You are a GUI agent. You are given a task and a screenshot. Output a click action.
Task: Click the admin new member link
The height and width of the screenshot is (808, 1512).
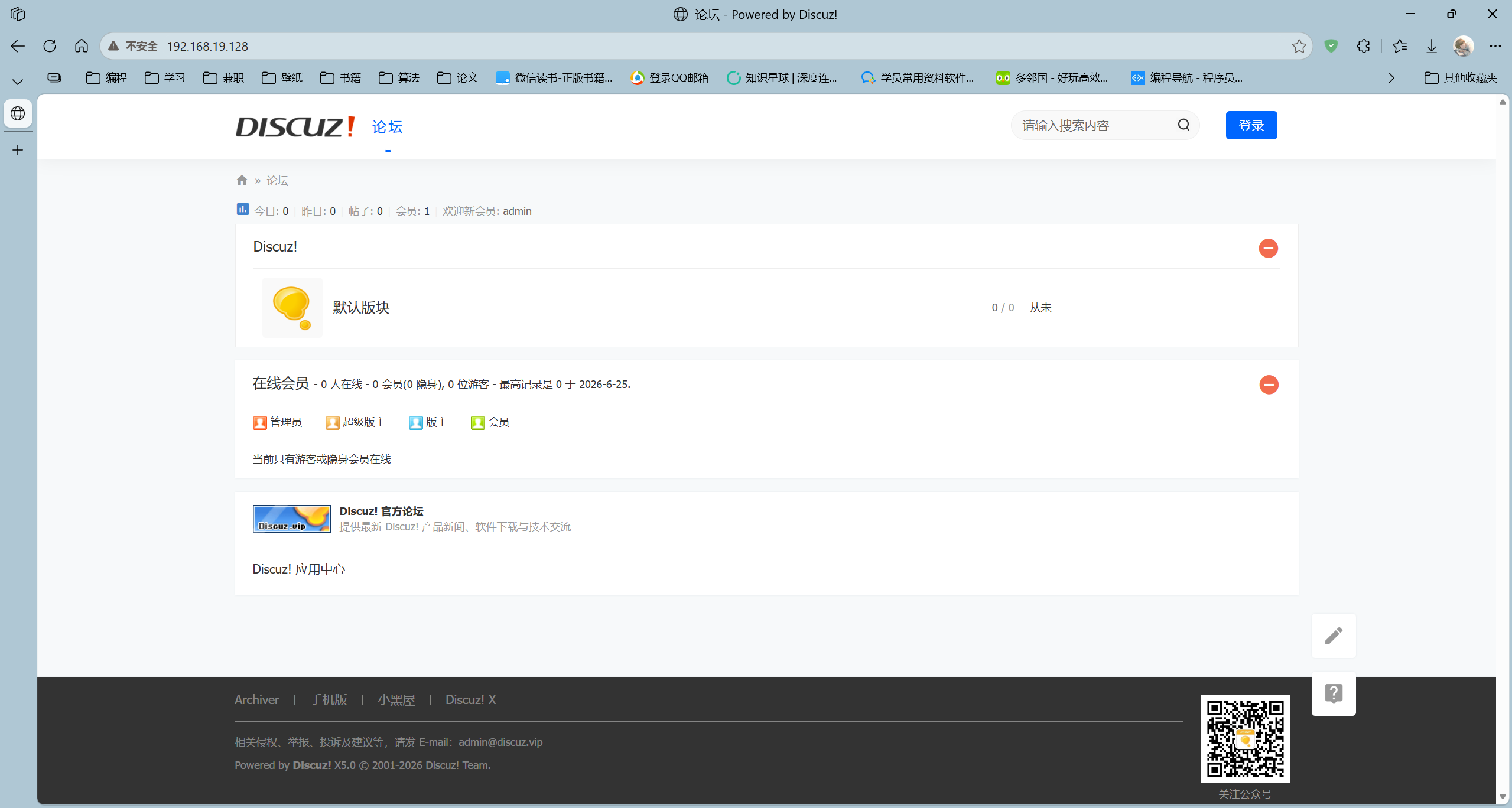(x=517, y=211)
